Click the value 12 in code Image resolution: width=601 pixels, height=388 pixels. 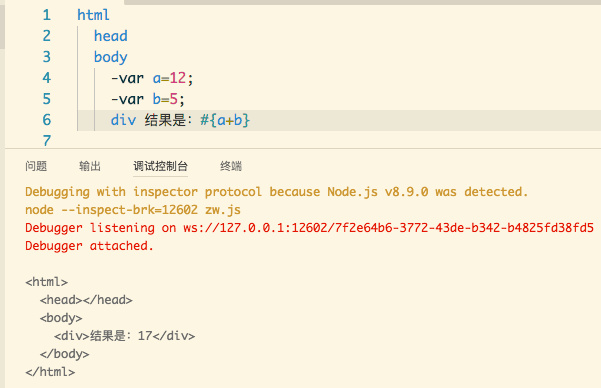178,78
